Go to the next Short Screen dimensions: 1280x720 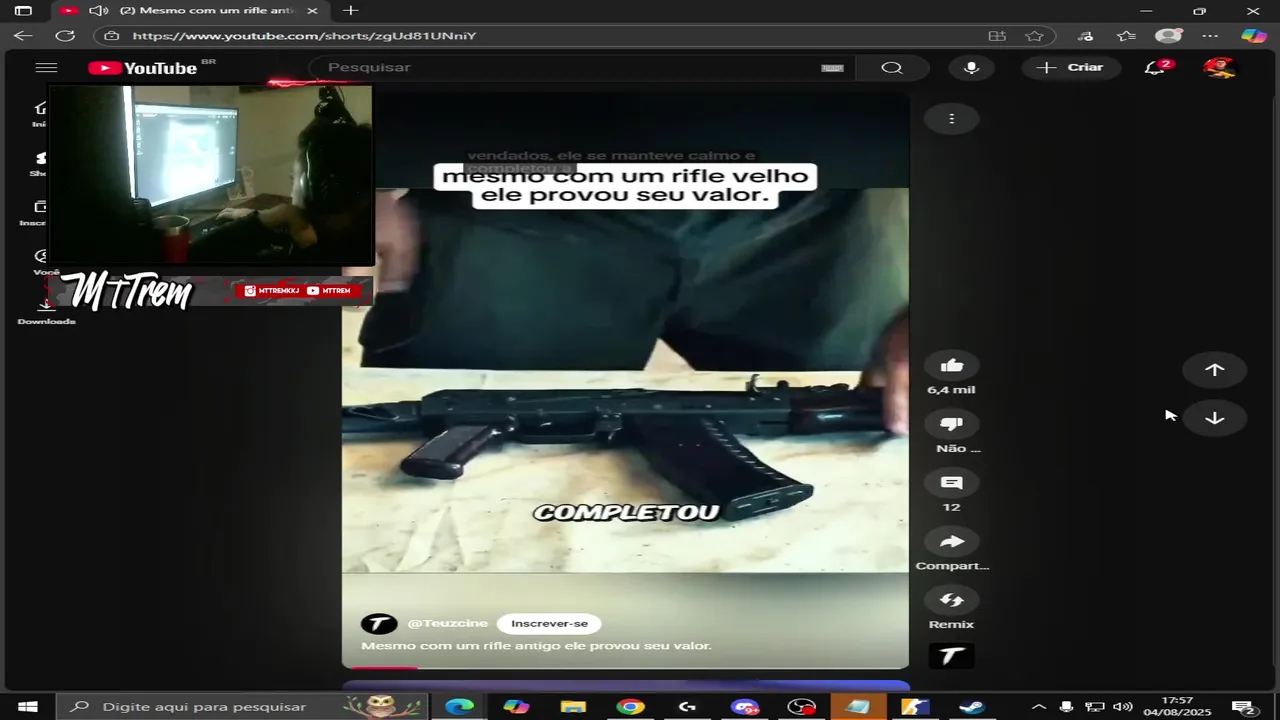1214,418
